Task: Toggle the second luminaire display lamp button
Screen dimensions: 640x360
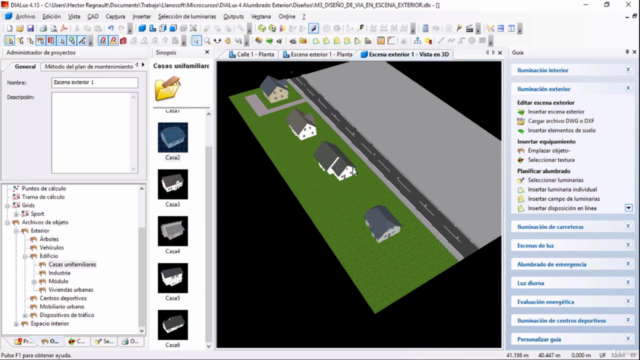Action: point(113,40)
